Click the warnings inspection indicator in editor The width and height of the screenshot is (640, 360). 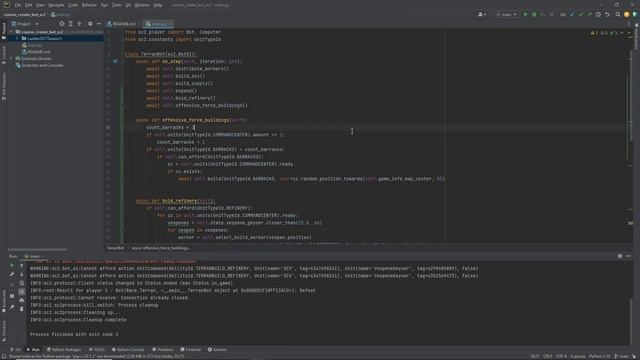604,33
